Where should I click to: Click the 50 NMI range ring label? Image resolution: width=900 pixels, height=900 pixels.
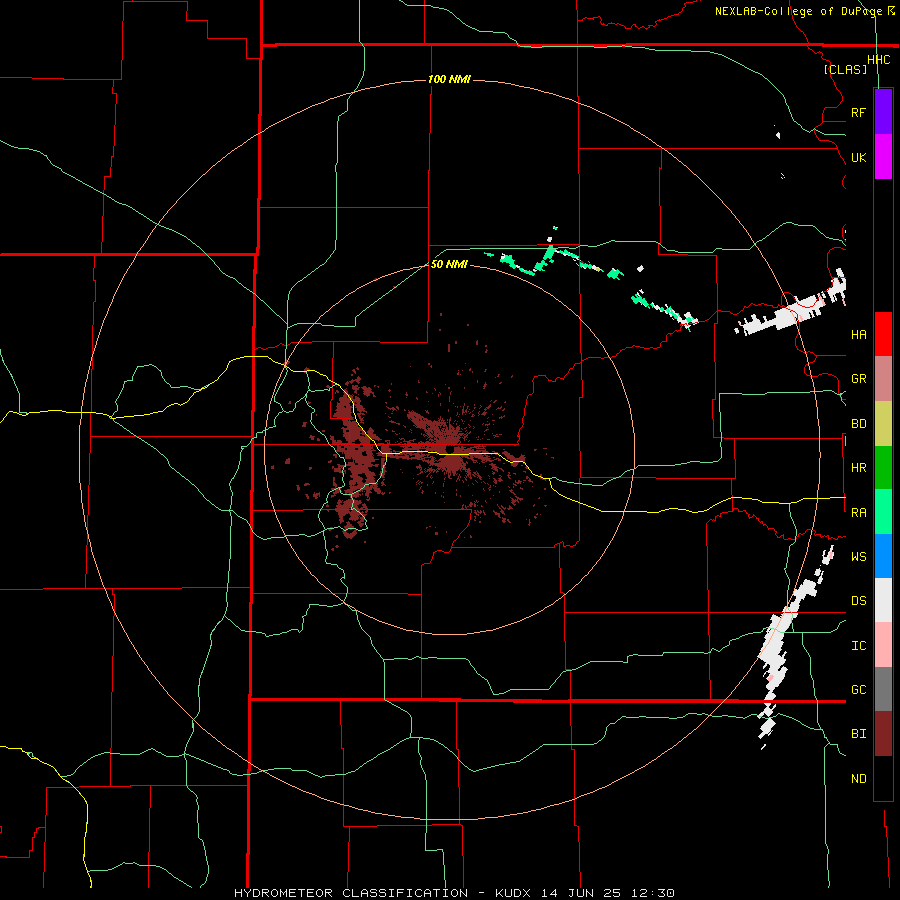click(x=449, y=264)
